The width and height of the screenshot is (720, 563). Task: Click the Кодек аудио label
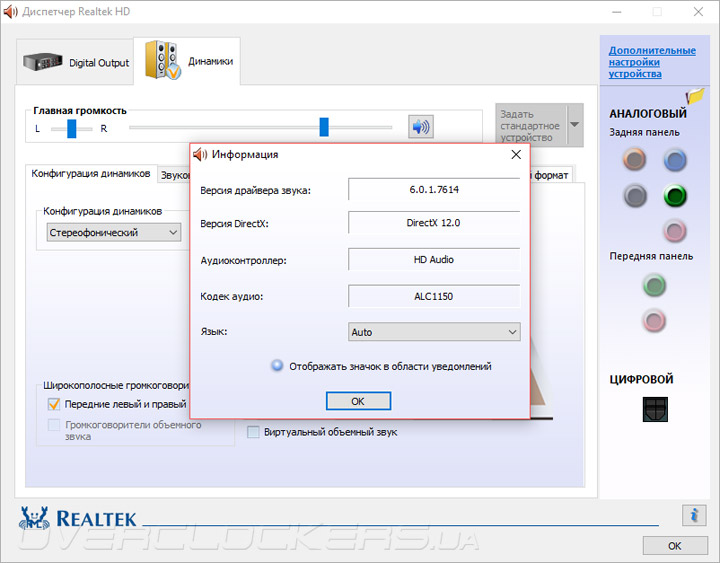[x=231, y=297]
